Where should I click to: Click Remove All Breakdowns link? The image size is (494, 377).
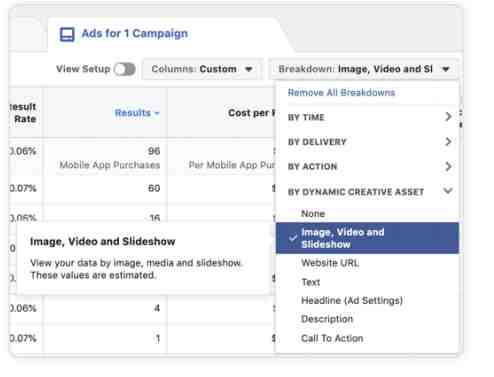341,93
